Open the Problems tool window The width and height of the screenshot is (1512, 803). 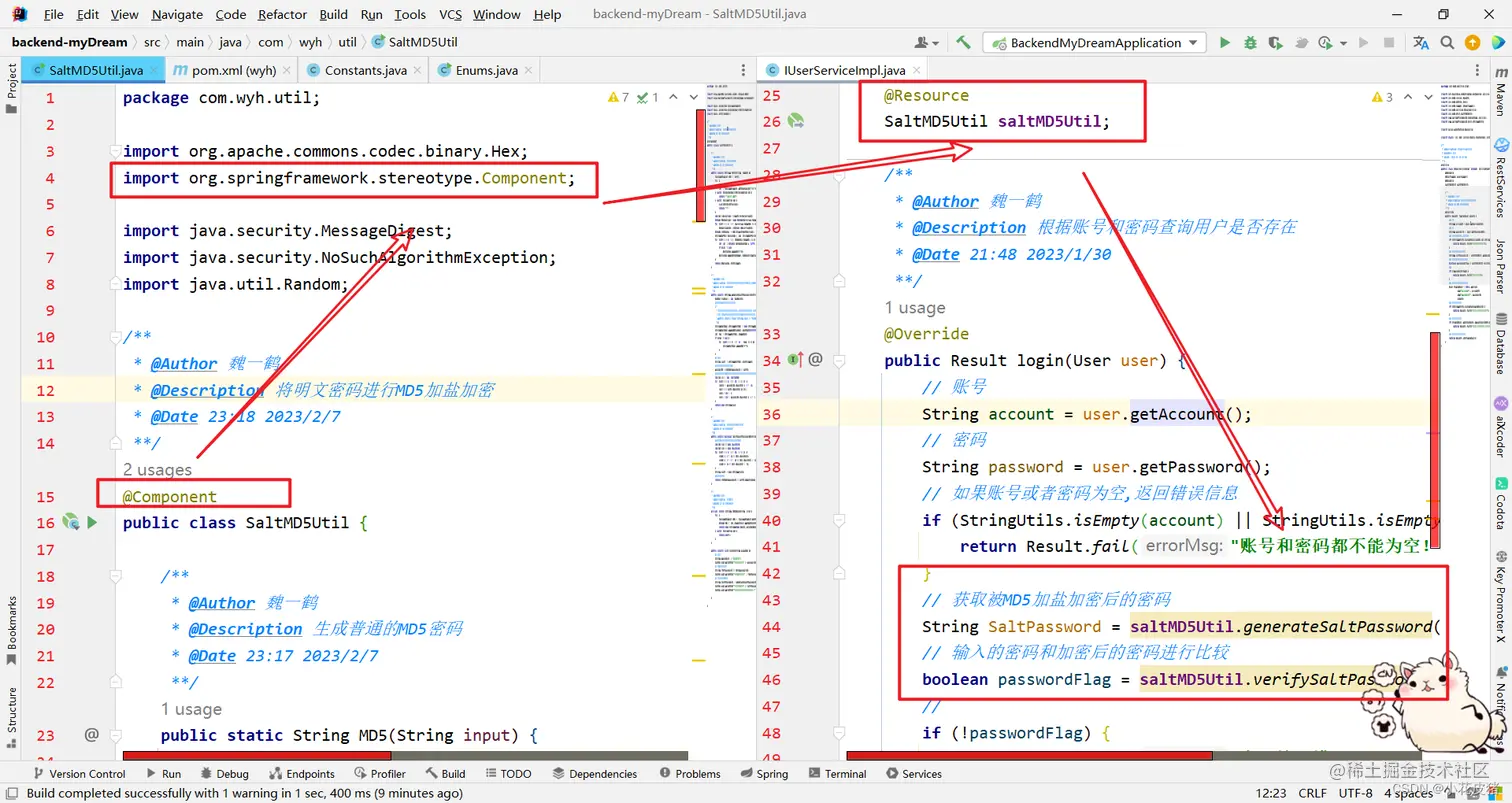[x=688, y=773]
